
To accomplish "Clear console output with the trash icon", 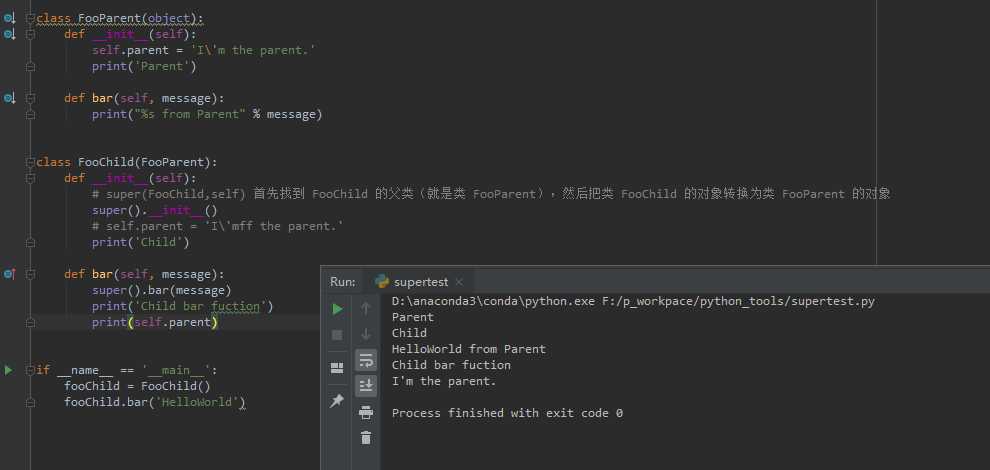I will (366, 437).
